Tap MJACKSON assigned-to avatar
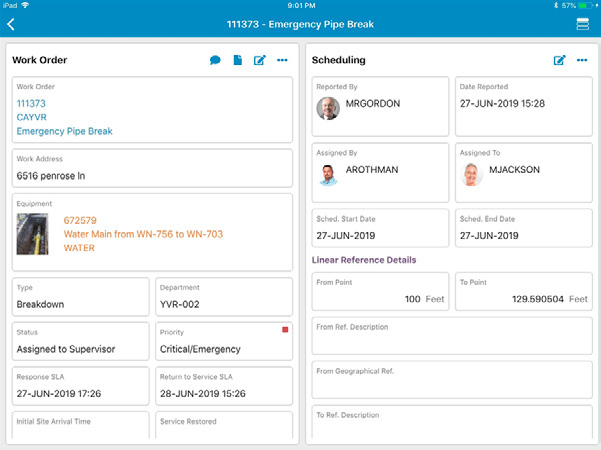This screenshot has height=450, width=601. (472, 174)
